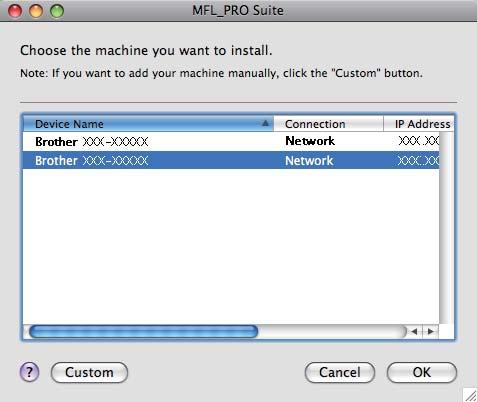Sort list by Device Name column
The width and height of the screenshot is (477, 402).
(x=148, y=124)
